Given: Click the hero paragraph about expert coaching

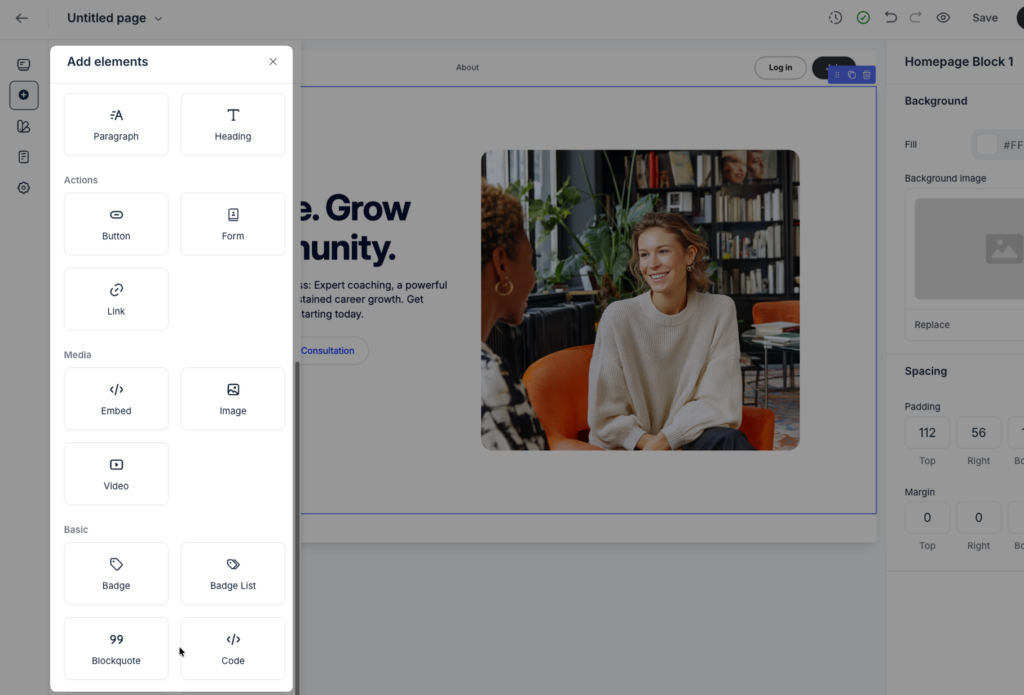Looking at the screenshot, I should click(374, 300).
